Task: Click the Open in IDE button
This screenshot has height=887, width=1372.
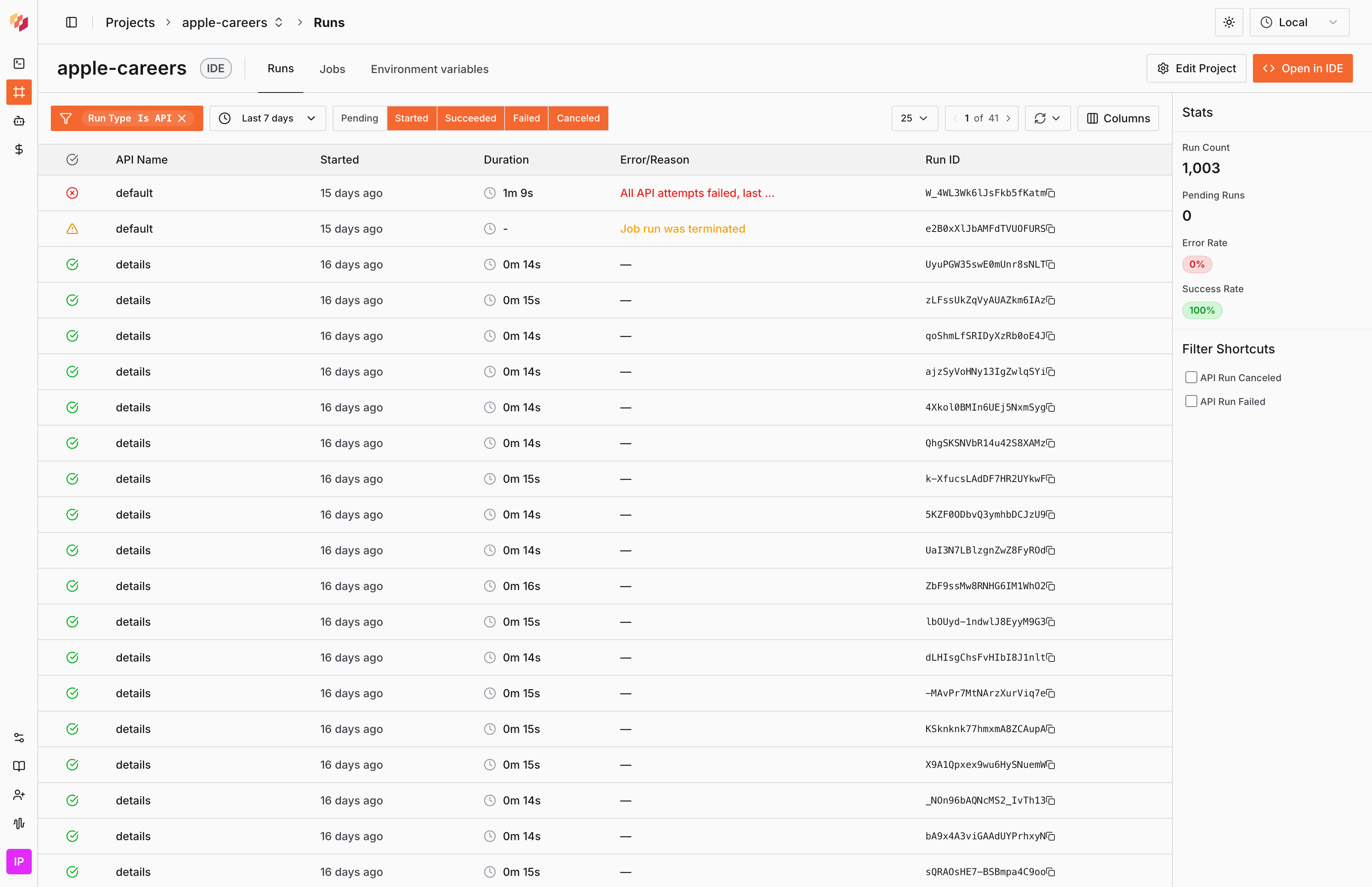Action: coord(1303,68)
